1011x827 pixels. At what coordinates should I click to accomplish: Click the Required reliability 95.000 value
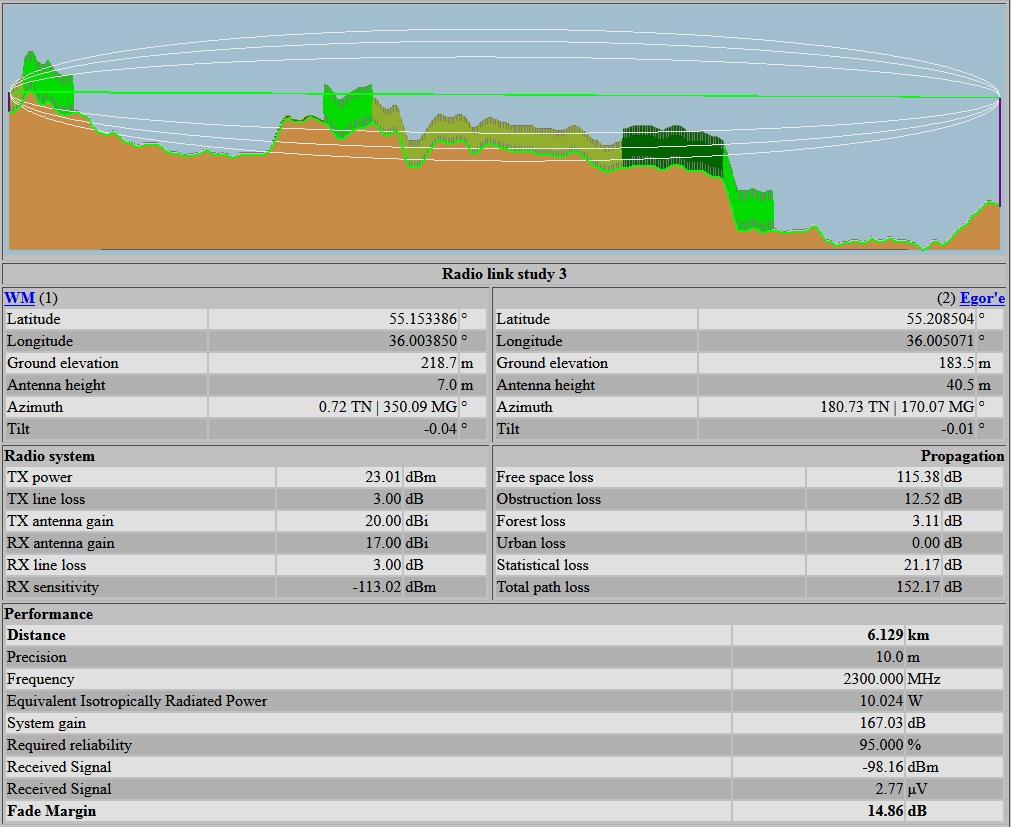pyautogui.click(x=880, y=745)
